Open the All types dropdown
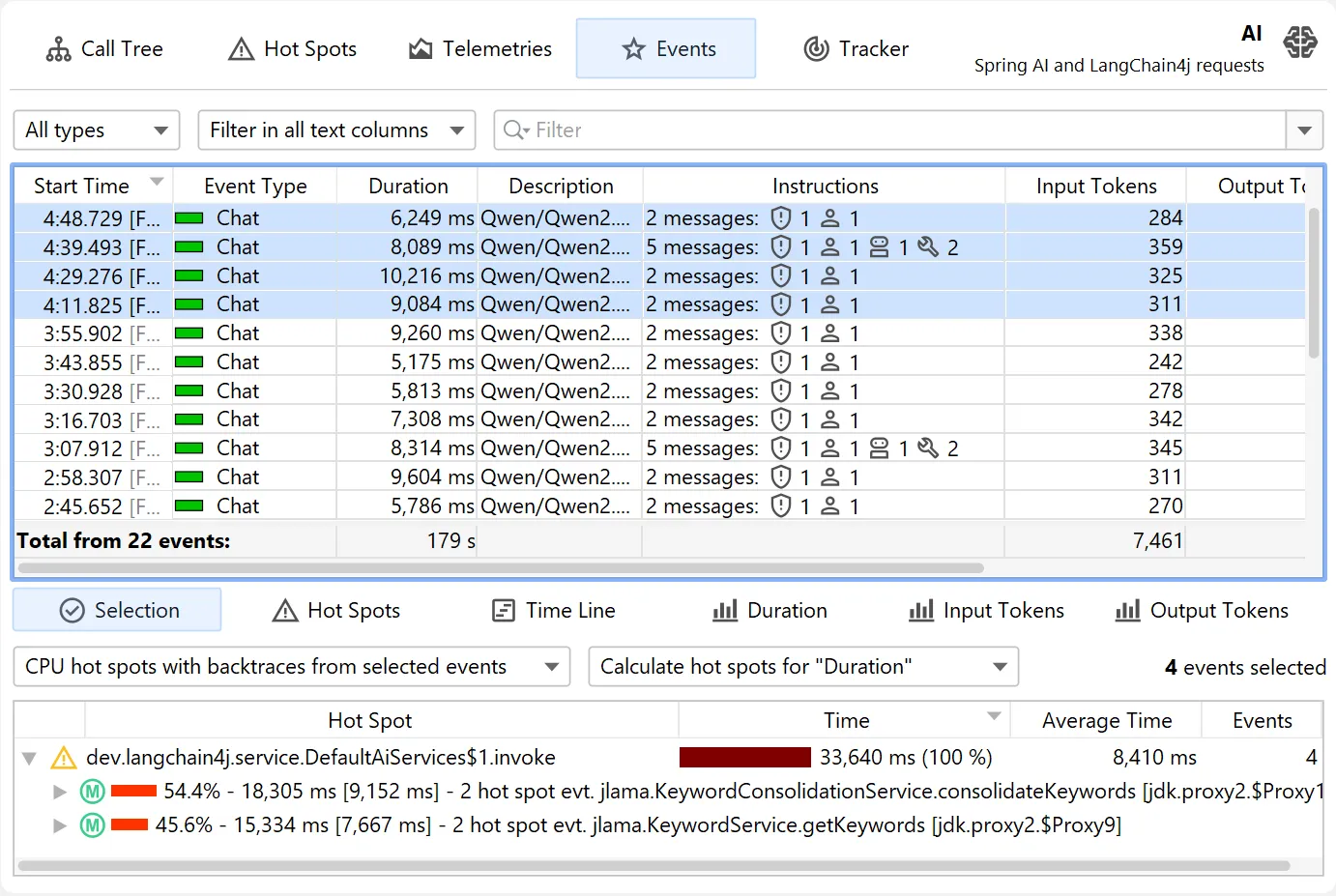The width and height of the screenshot is (1336, 896). tap(97, 130)
